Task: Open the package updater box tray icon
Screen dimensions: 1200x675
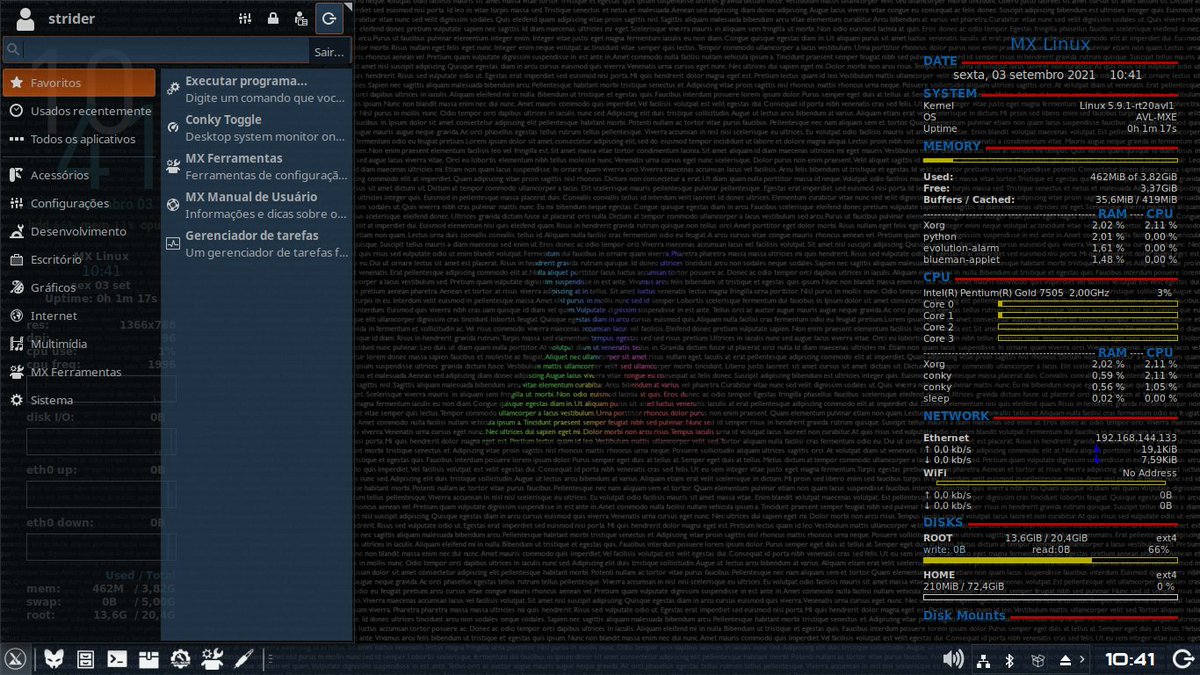Action: (1038, 660)
